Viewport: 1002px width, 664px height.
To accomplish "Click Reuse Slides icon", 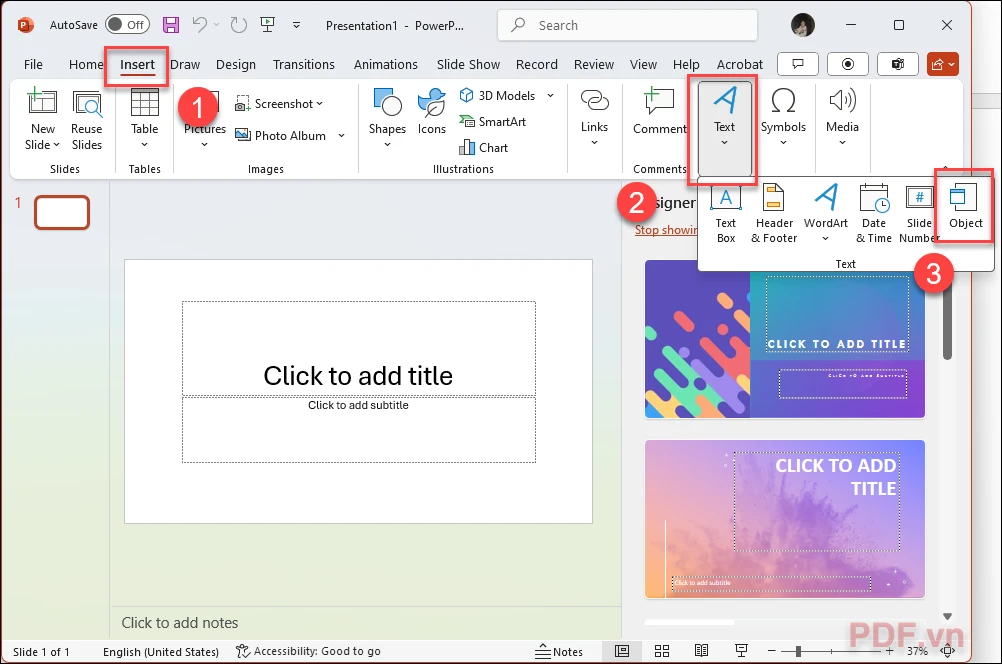I will pos(87,120).
